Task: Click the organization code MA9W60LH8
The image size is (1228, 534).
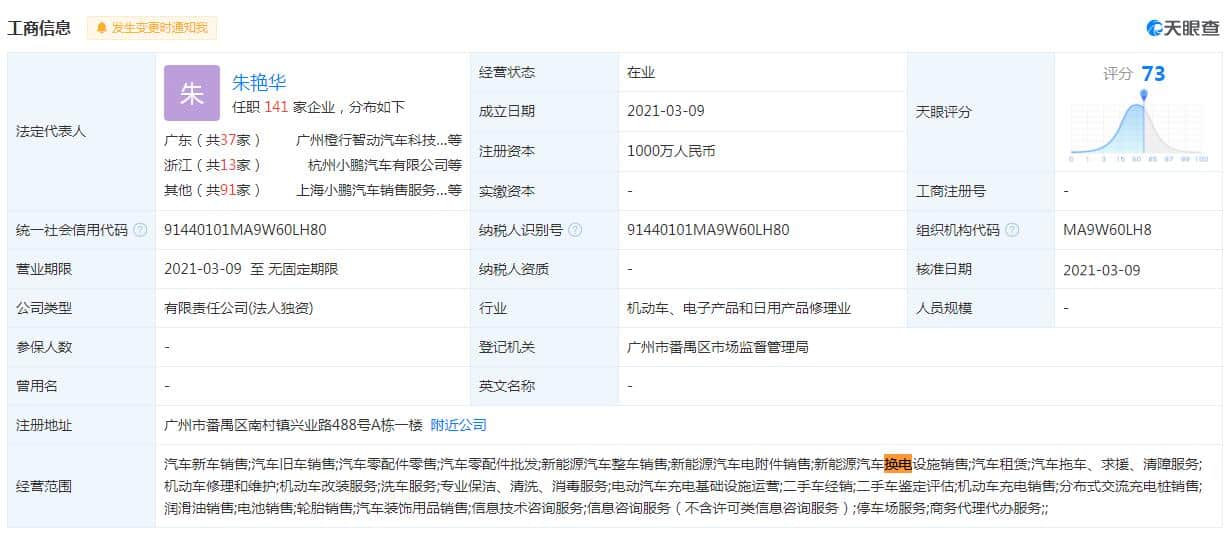Action: (x=1107, y=230)
